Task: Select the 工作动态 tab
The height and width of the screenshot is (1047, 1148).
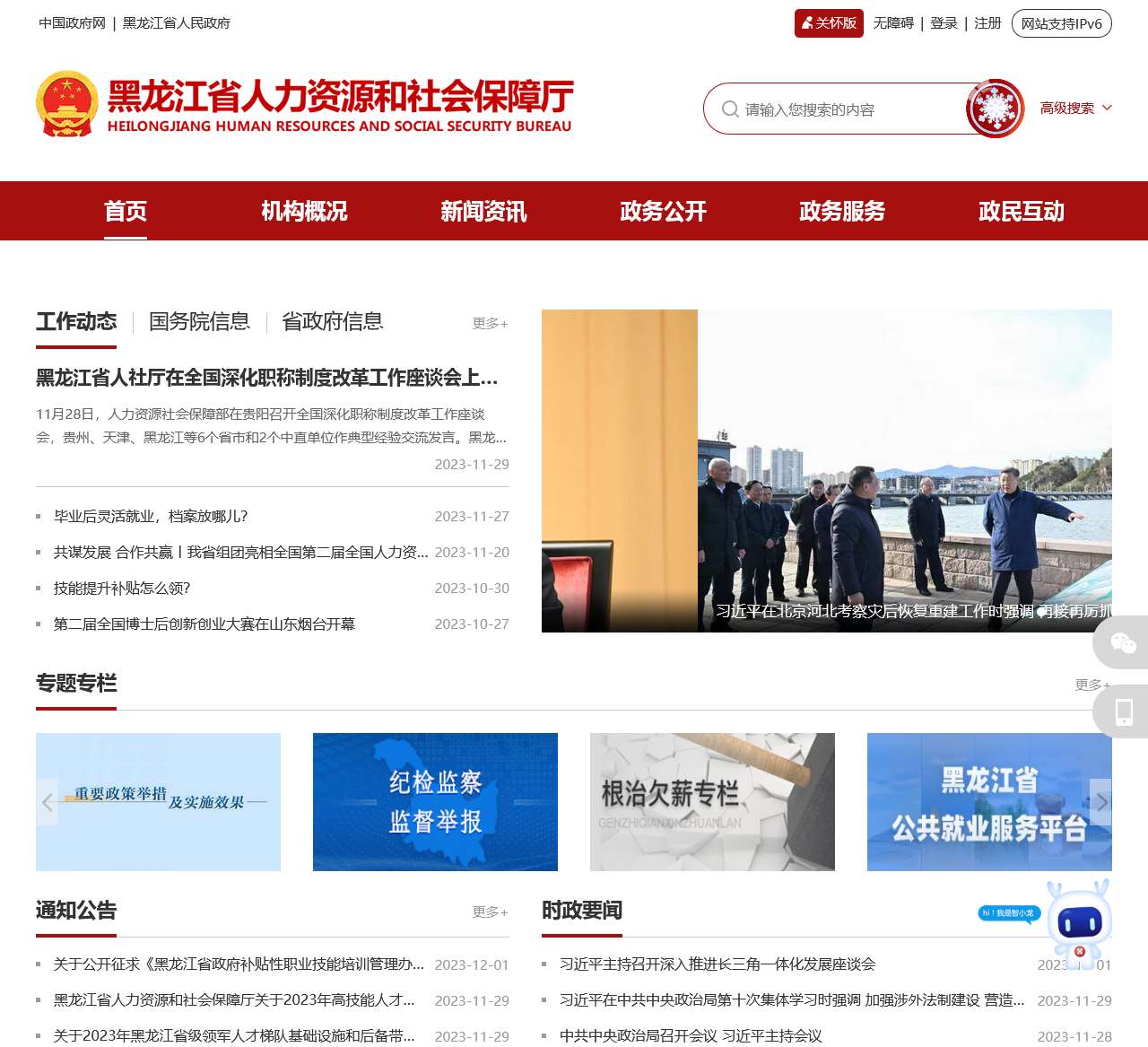Action: 76,321
